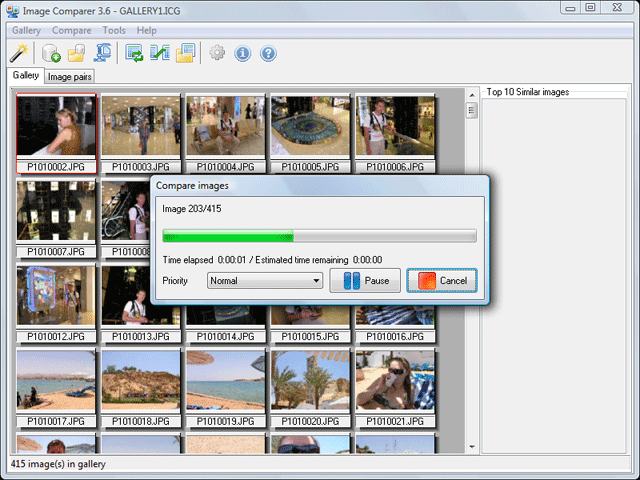Open the Compare menu
Viewport: 640px width, 480px height.
[x=71, y=31]
